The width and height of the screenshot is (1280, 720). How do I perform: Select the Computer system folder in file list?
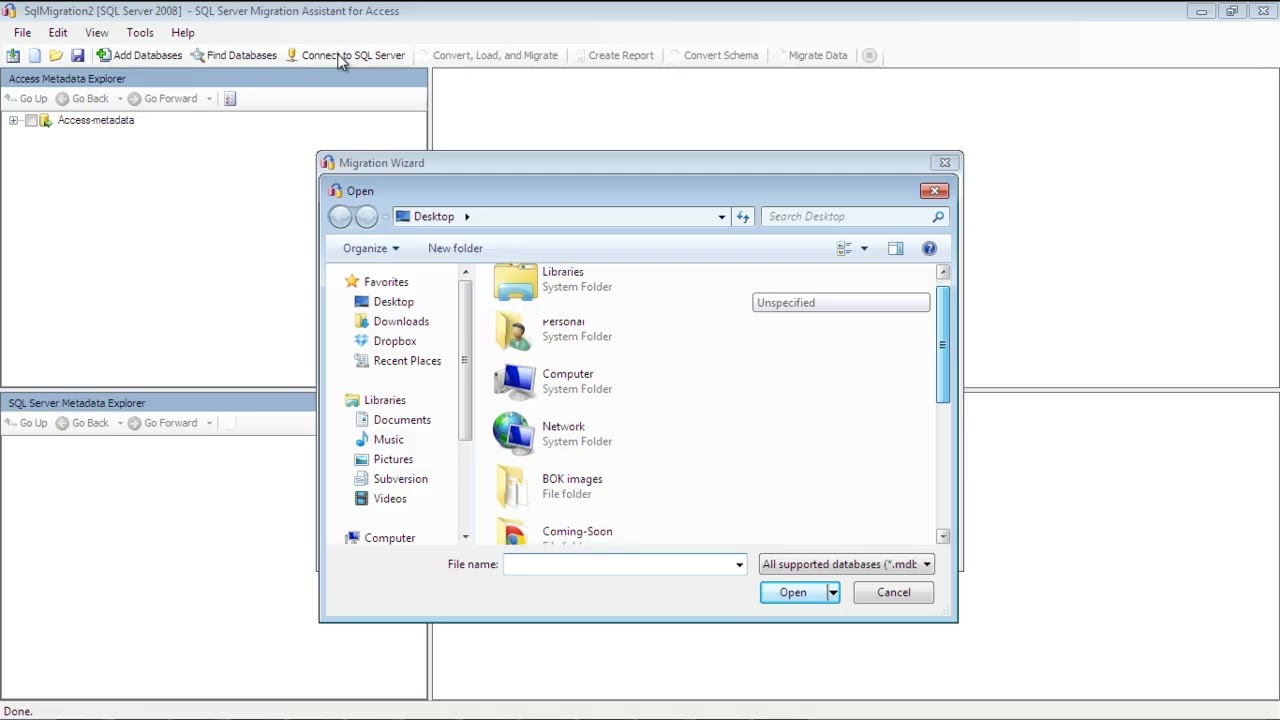tap(553, 382)
